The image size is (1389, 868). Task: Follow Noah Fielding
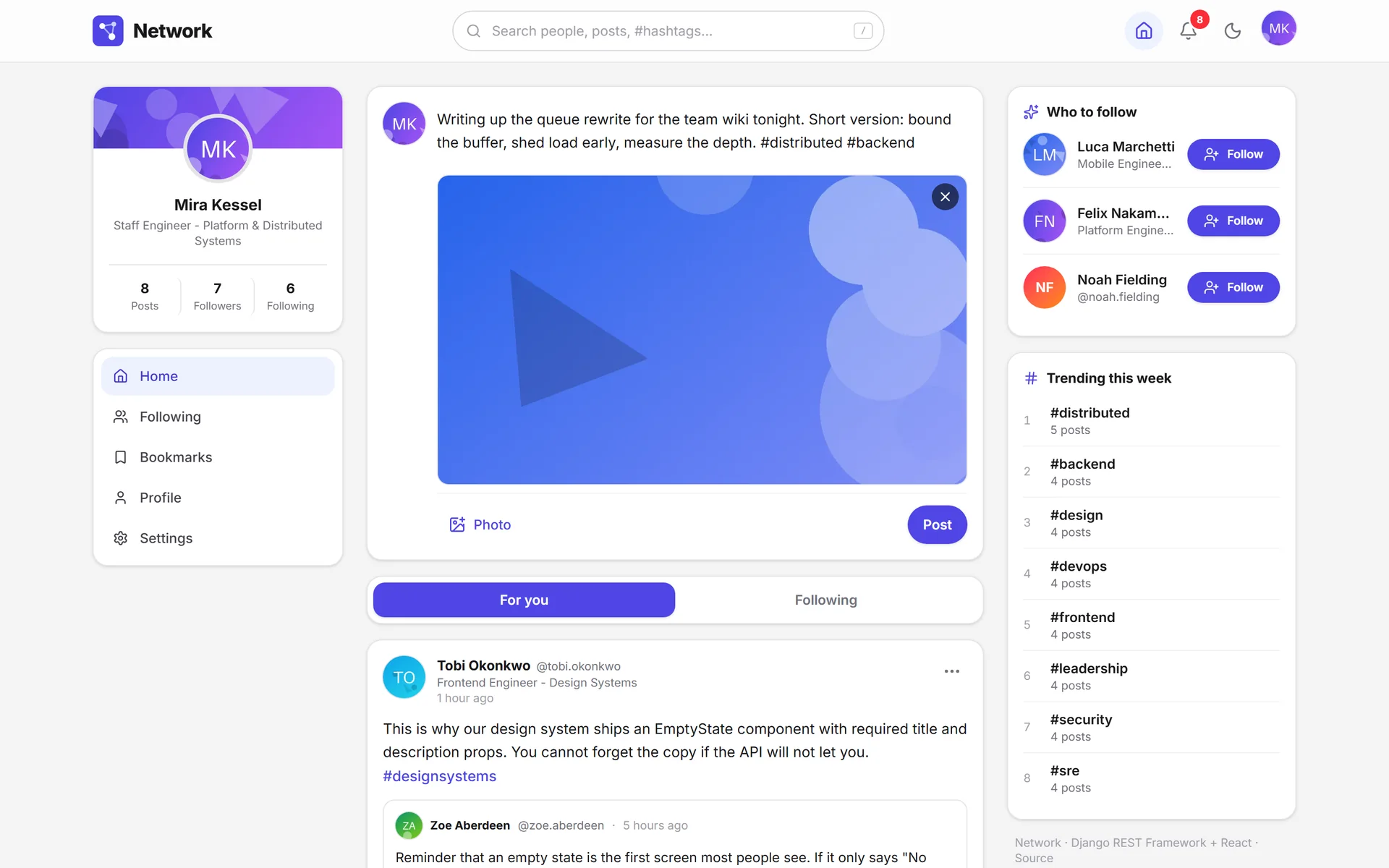click(x=1233, y=287)
